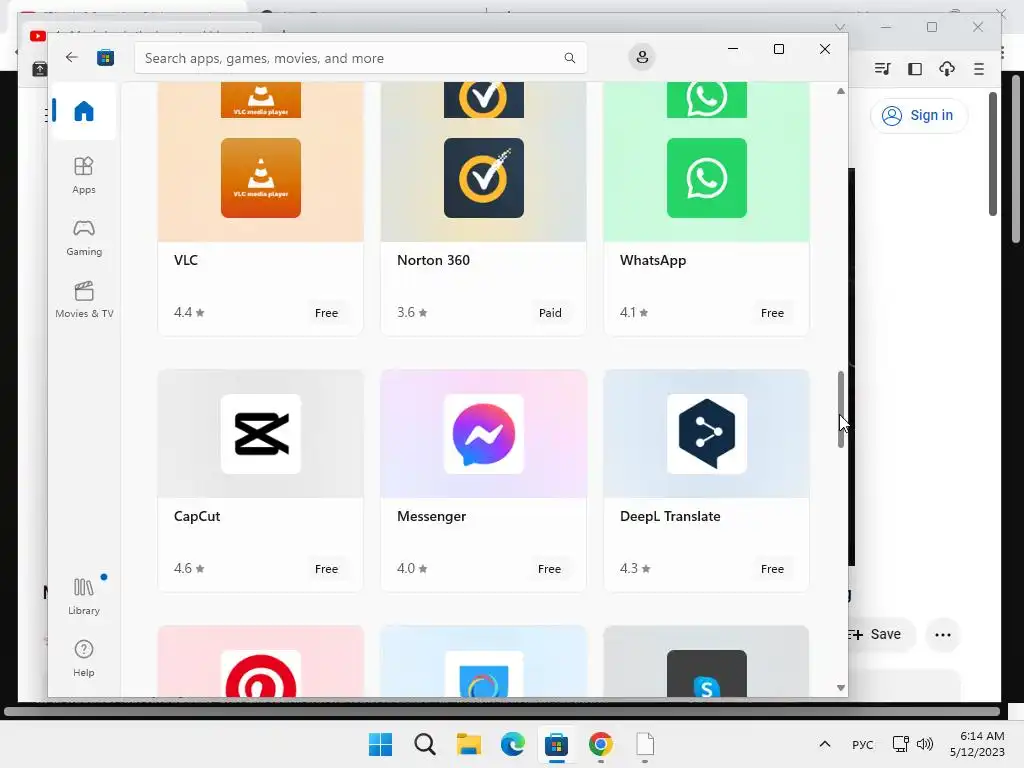This screenshot has width=1024, height=768.
Task: Open the three-dot more options in browser page
Action: tap(942, 635)
